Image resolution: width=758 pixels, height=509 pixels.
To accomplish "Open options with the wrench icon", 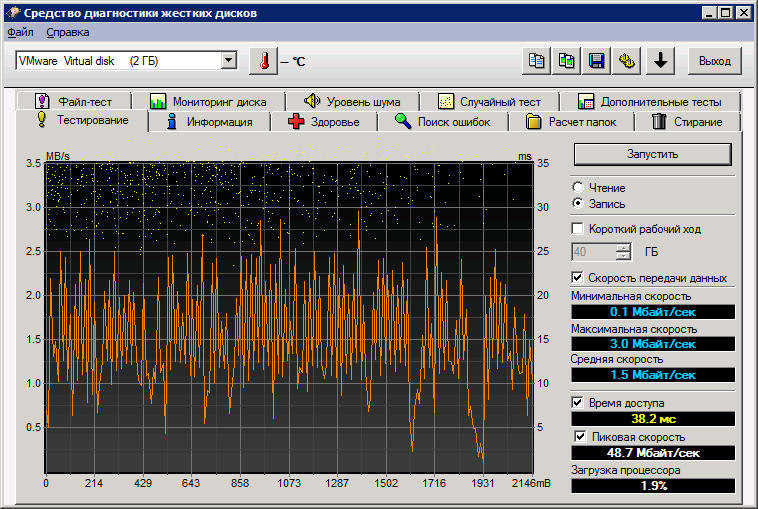I will coord(628,61).
